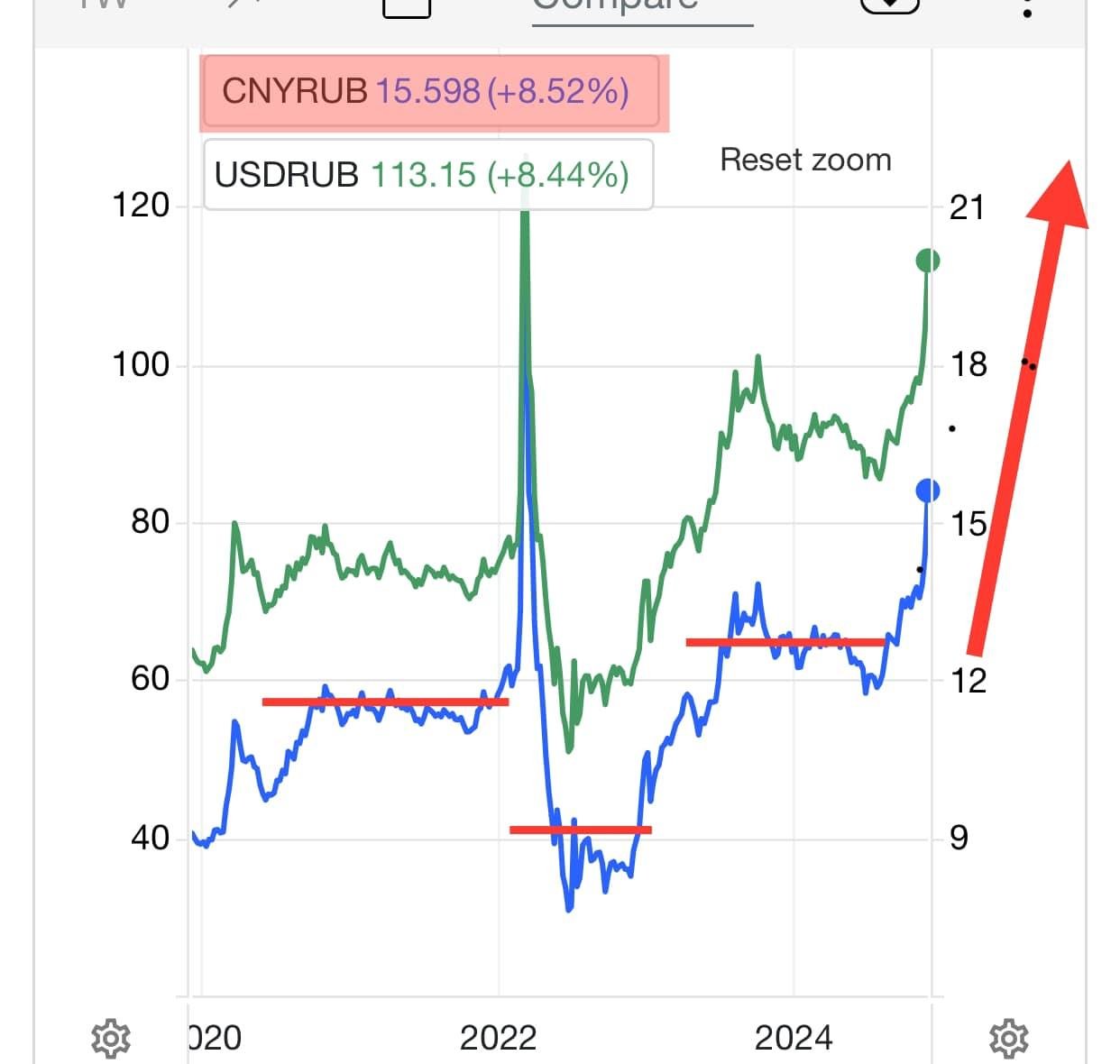Viewport: 1120px width, 1064px height.
Task: Click the 120 label on left axis
Action: pos(140,206)
